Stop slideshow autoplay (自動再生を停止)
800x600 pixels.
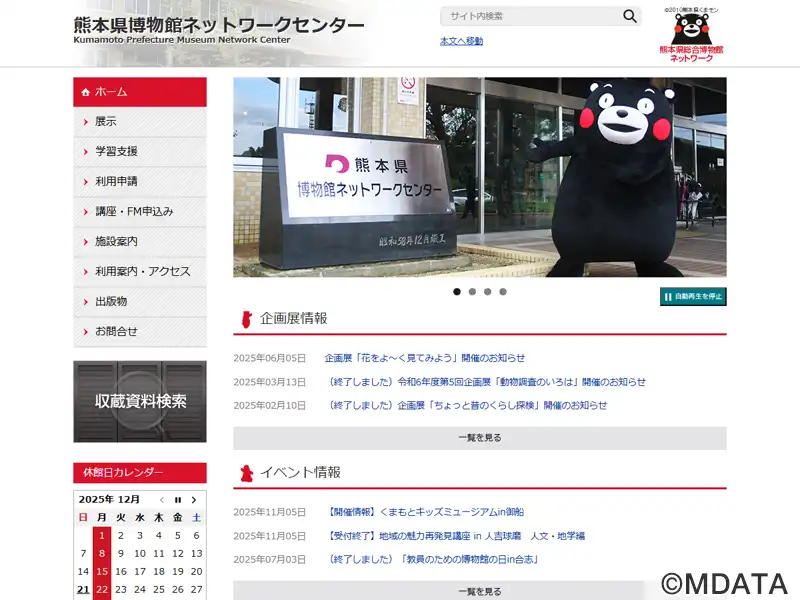pyautogui.click(x=693, y=297)
